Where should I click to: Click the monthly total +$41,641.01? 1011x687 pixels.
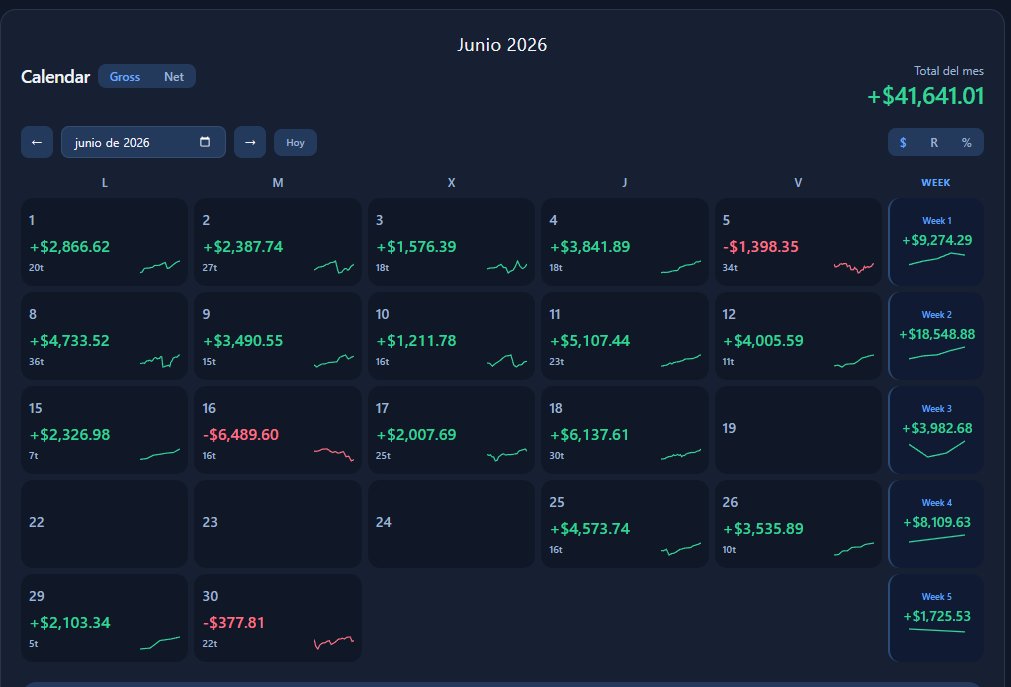tap(925, 96)
